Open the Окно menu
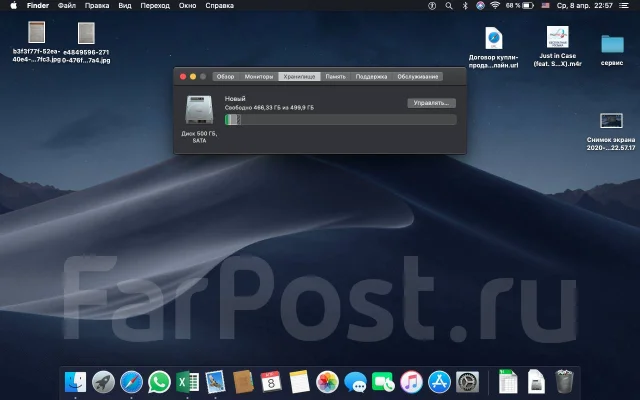Viewport: 640px width, 400px height. point(187,6)
